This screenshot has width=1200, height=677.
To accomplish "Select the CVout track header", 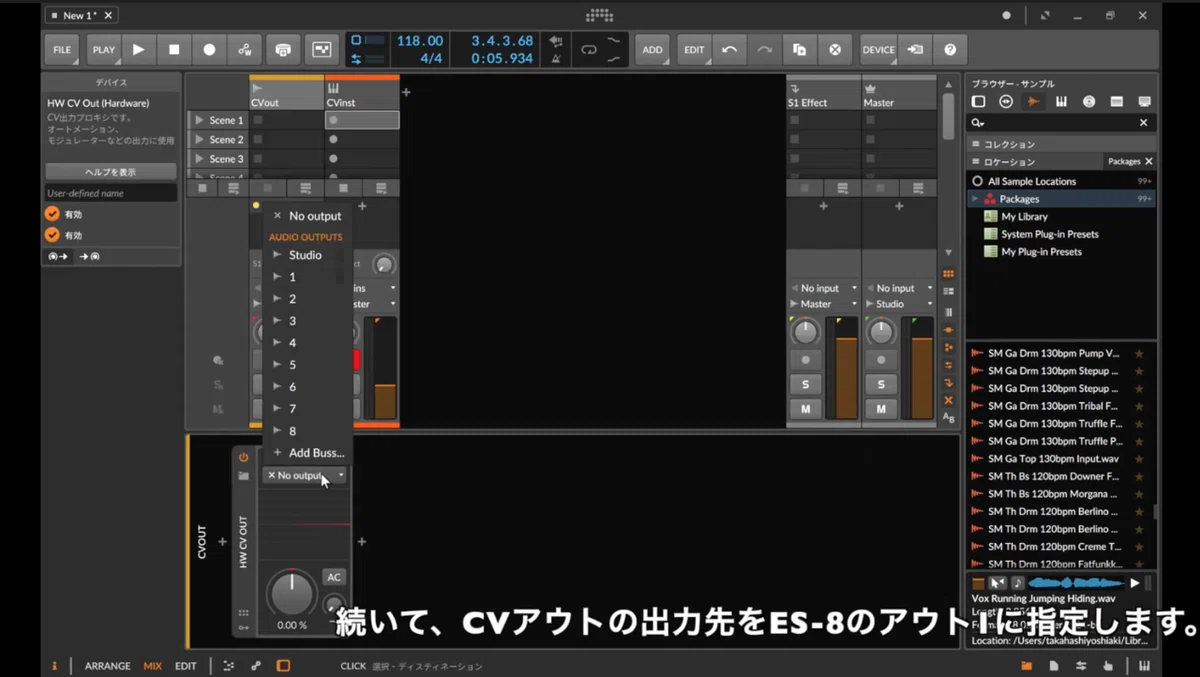I will [286, 95].
